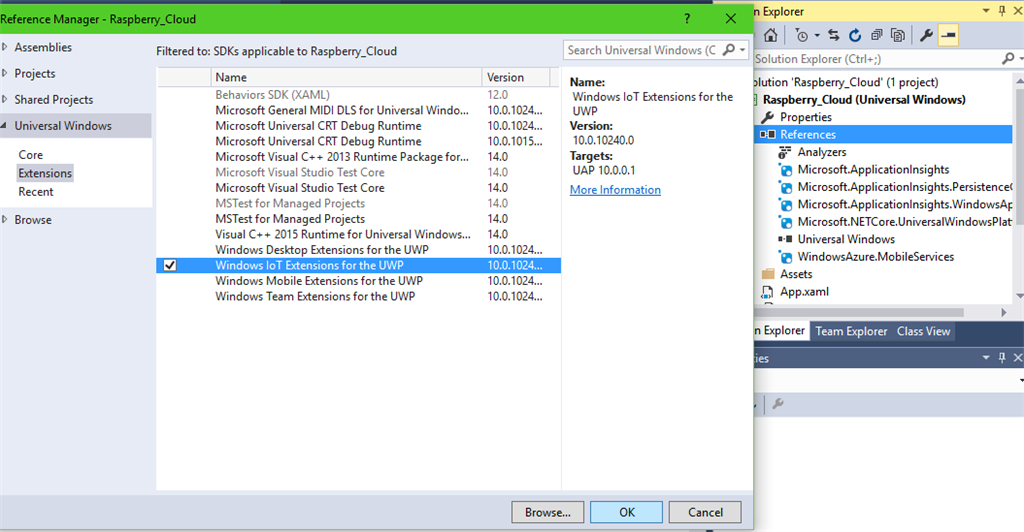Select Microsoft General MIDI DLS row
Viewport: 1024px width, 532px height.
pos(358,110)
